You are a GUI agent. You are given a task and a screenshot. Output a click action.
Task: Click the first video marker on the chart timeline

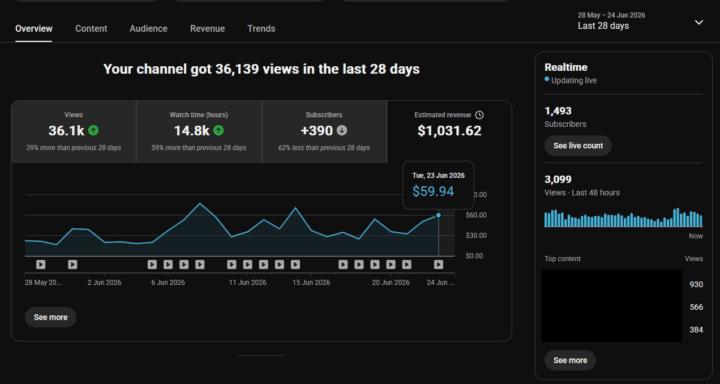click(x=41, y=265)
